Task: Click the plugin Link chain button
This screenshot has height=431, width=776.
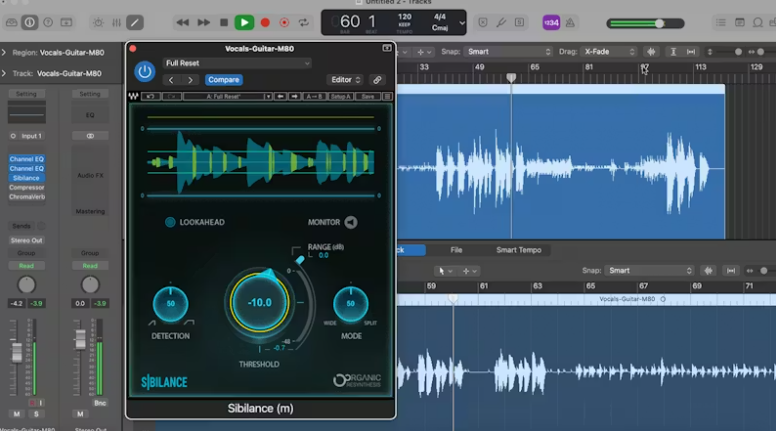Action: [377, 80]
